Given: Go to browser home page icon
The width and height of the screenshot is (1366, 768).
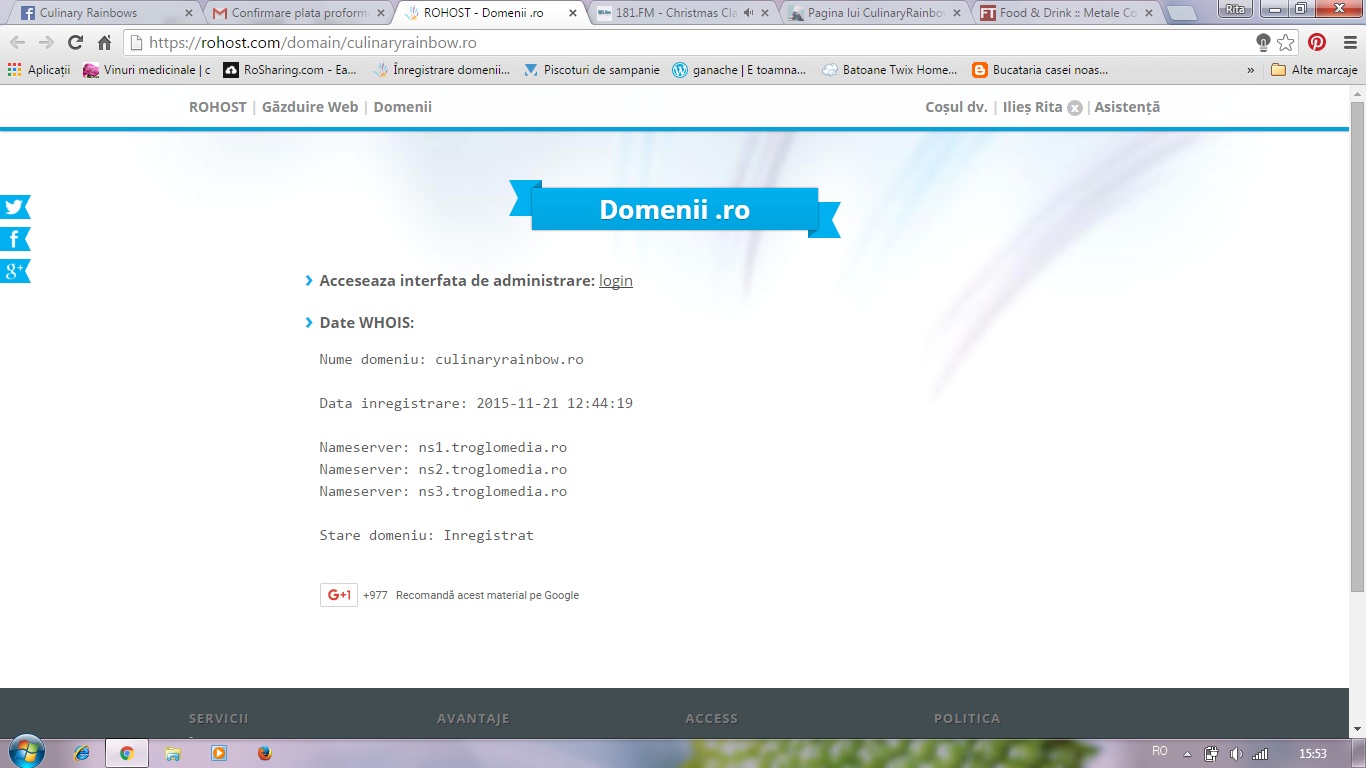Looking at the screenshot, I should point(104,43).
